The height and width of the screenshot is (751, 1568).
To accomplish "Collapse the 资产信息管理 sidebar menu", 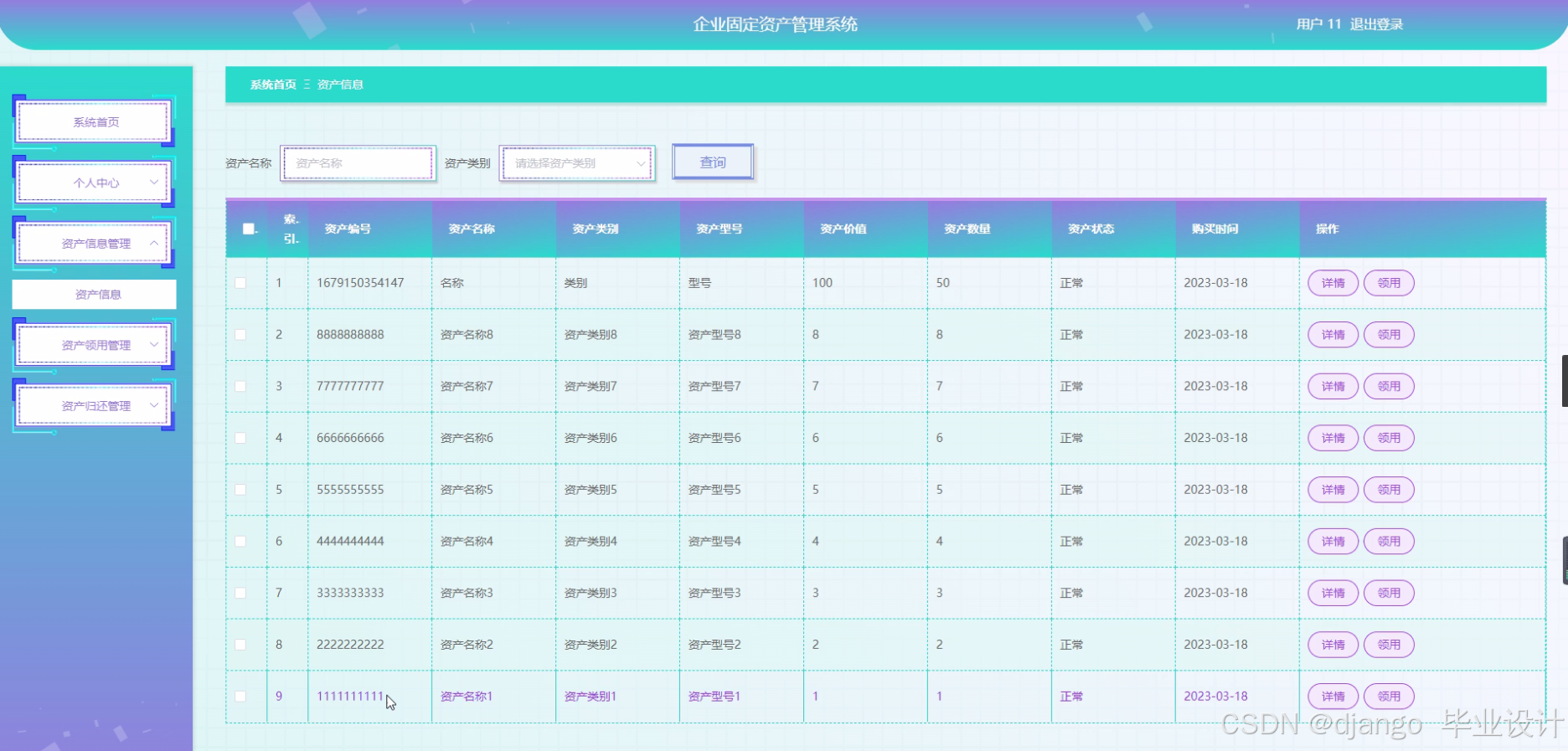I will 94,244.
